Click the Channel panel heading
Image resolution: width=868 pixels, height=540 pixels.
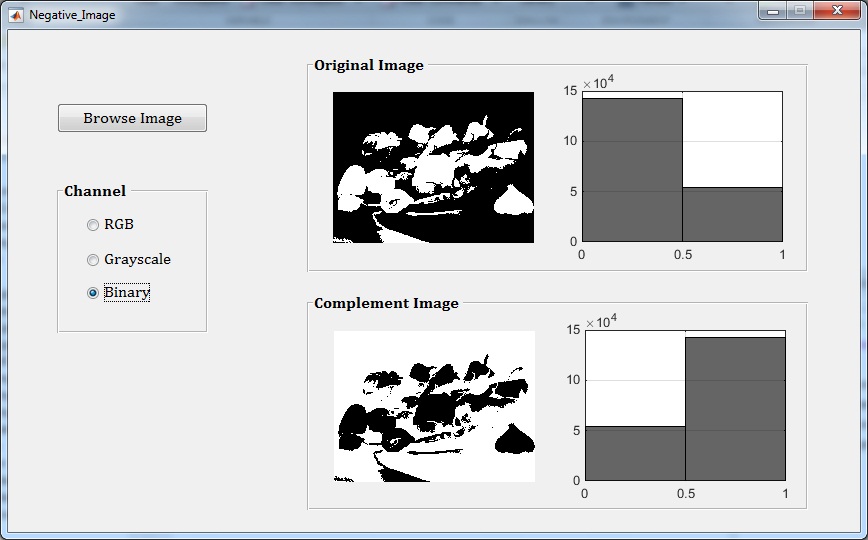click(95, 191)
